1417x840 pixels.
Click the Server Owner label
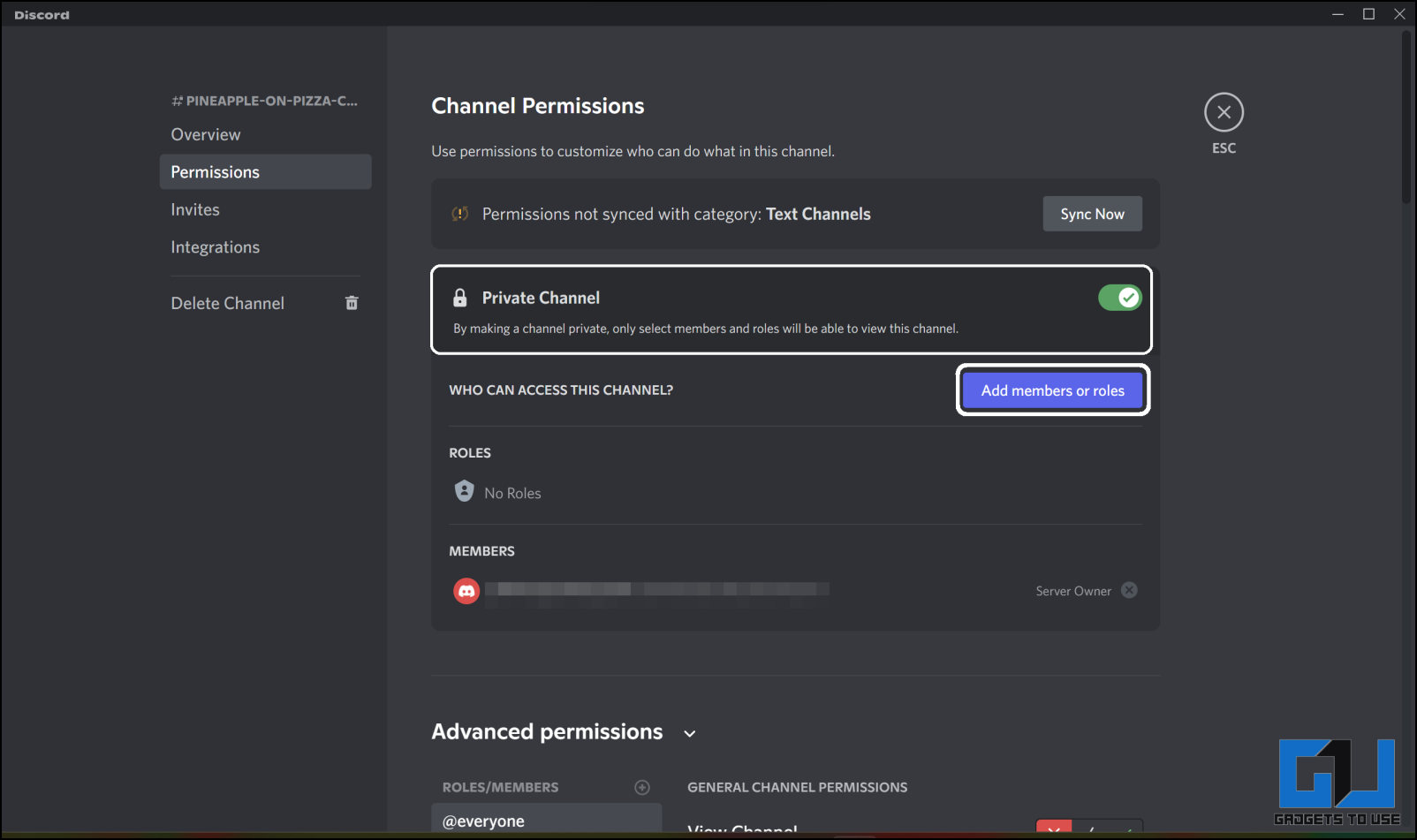pyautogui.click(x=1073, y=591)
